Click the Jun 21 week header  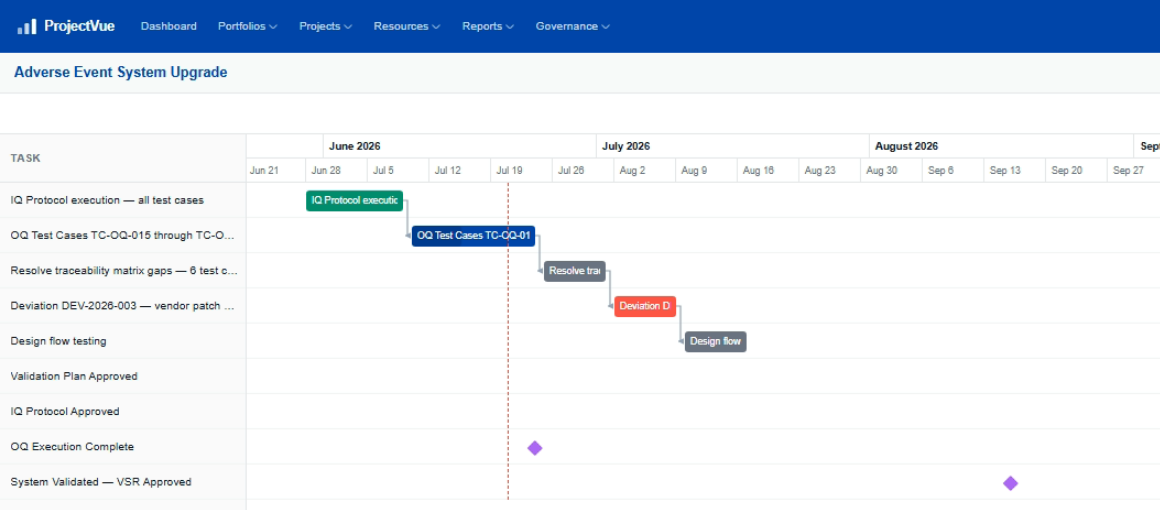[x=275, y=170]
